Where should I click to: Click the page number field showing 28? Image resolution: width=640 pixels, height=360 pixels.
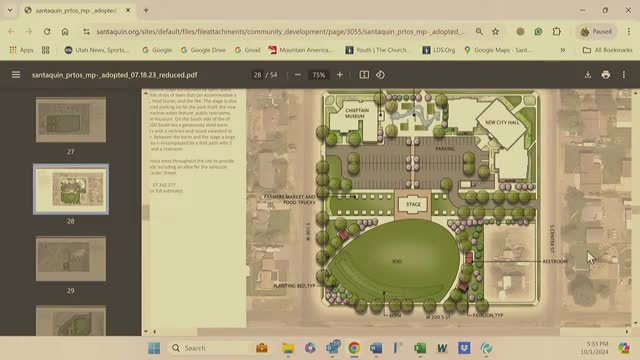(x=257, y=75)
